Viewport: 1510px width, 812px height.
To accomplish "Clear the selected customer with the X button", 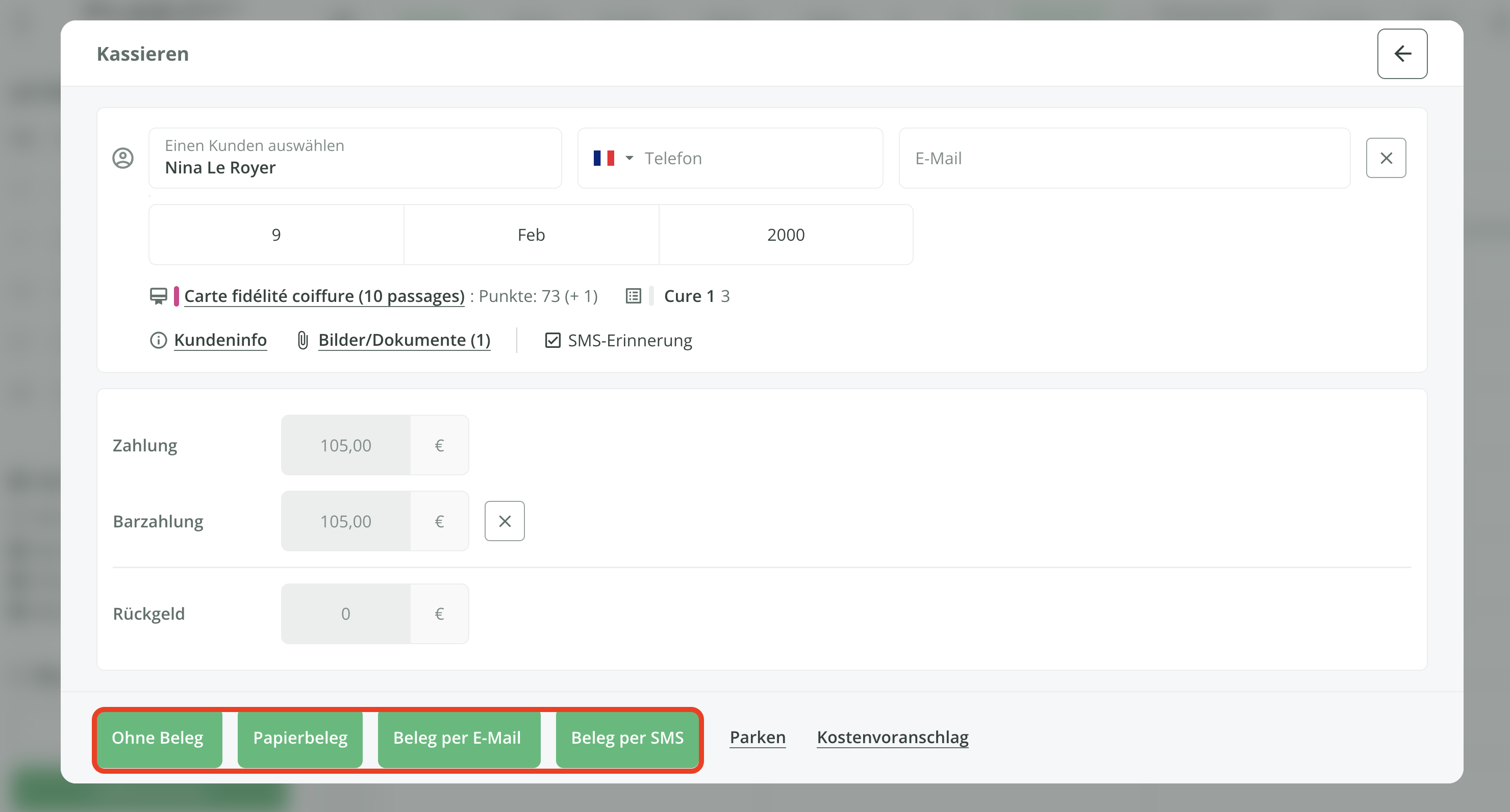I will click(1385, 158).
